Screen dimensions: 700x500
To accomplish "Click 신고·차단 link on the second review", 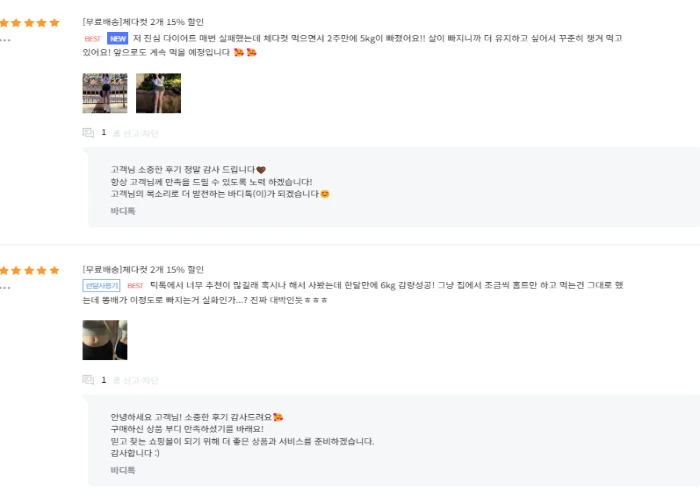I will (x=136, y=380).
